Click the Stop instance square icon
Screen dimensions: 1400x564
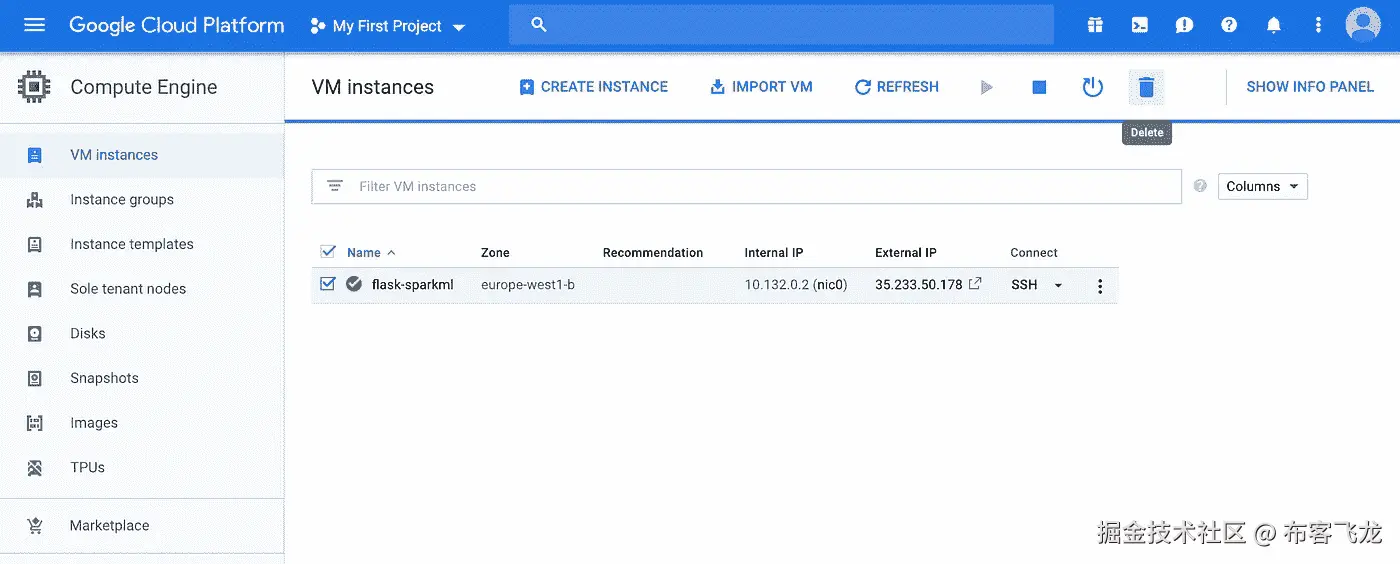(x=1039, y=88)
